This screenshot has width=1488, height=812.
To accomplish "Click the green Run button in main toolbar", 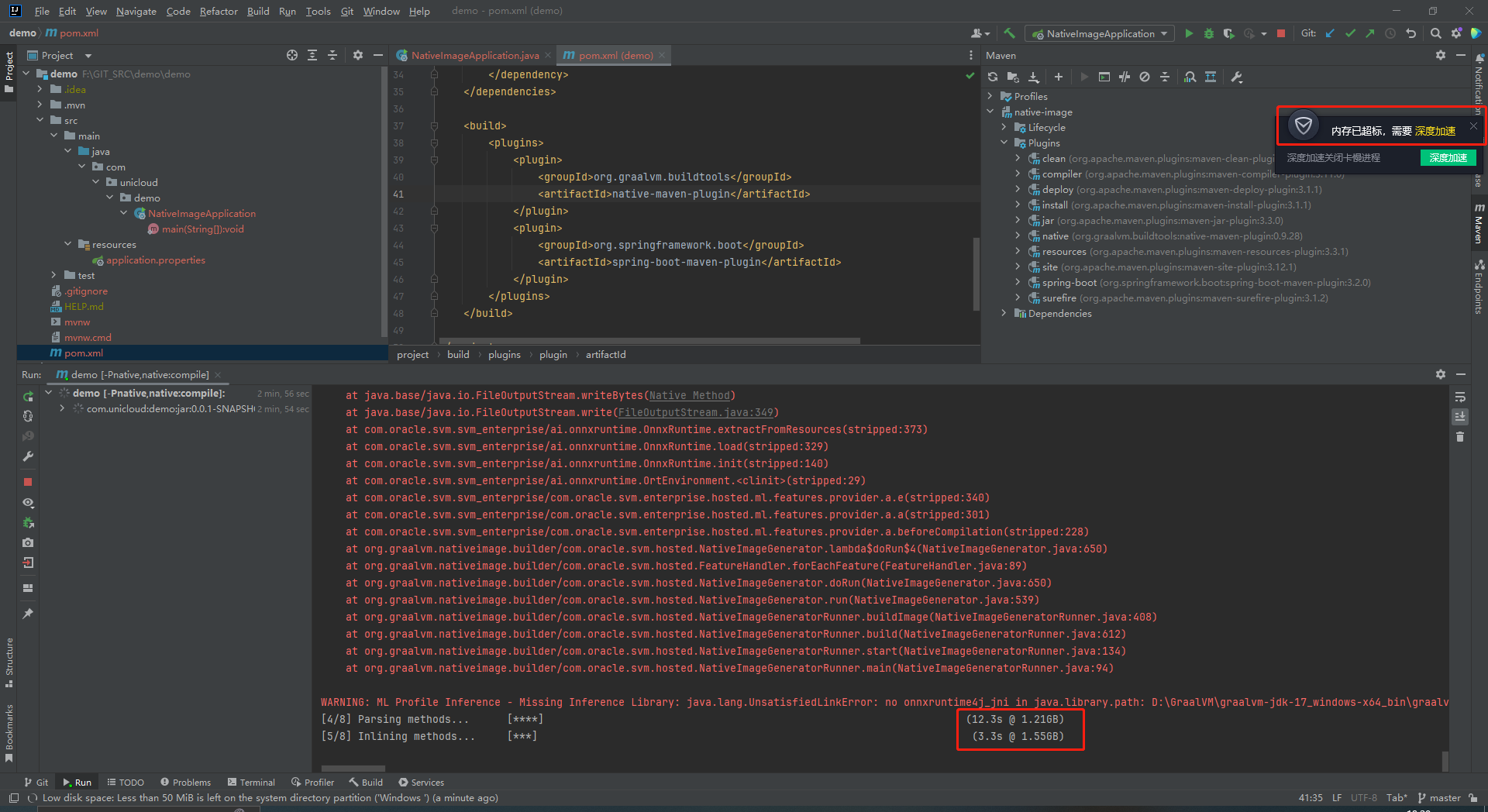I will click(1189, 33).
